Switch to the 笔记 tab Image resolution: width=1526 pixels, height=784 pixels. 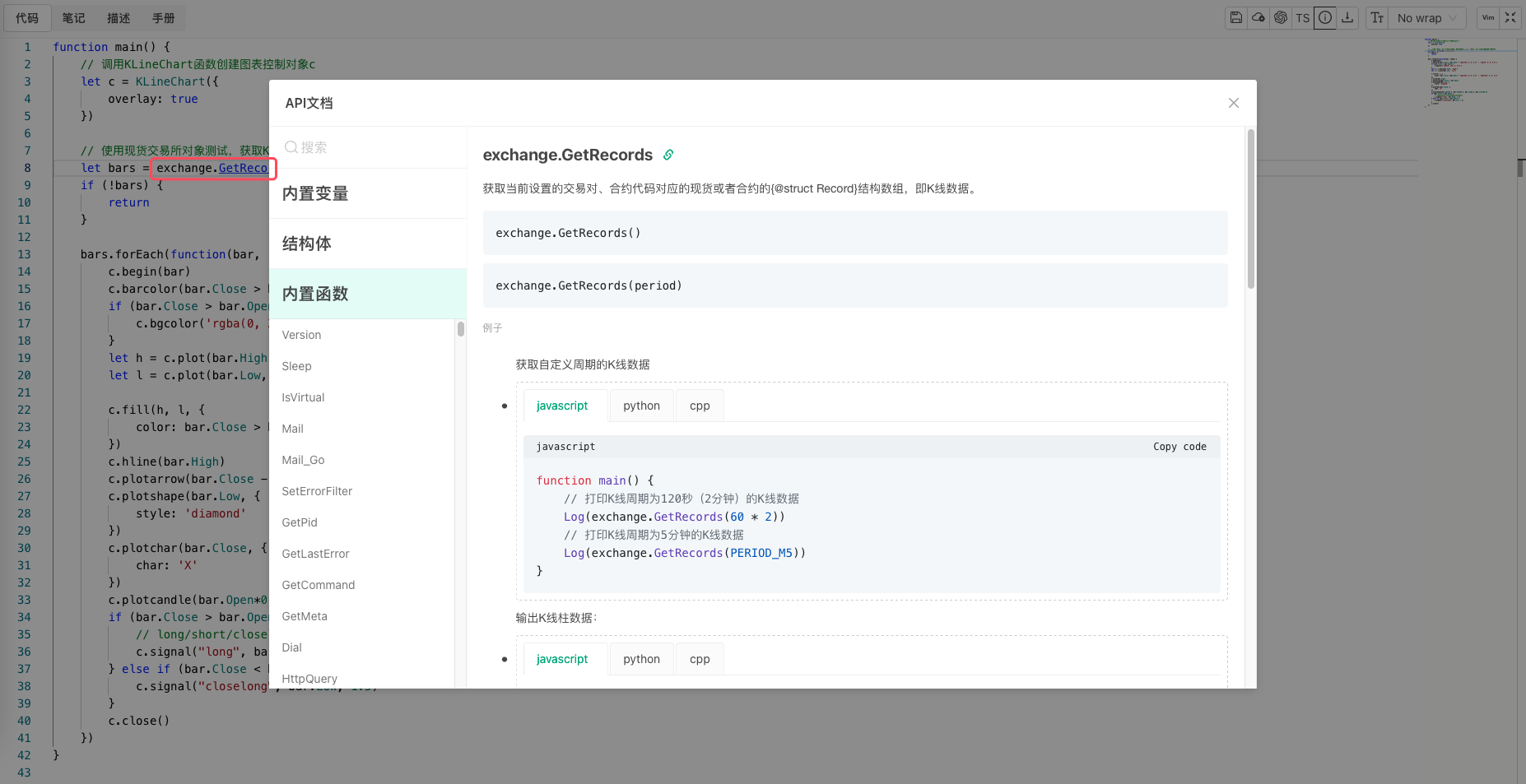click(x=73, y=17)
